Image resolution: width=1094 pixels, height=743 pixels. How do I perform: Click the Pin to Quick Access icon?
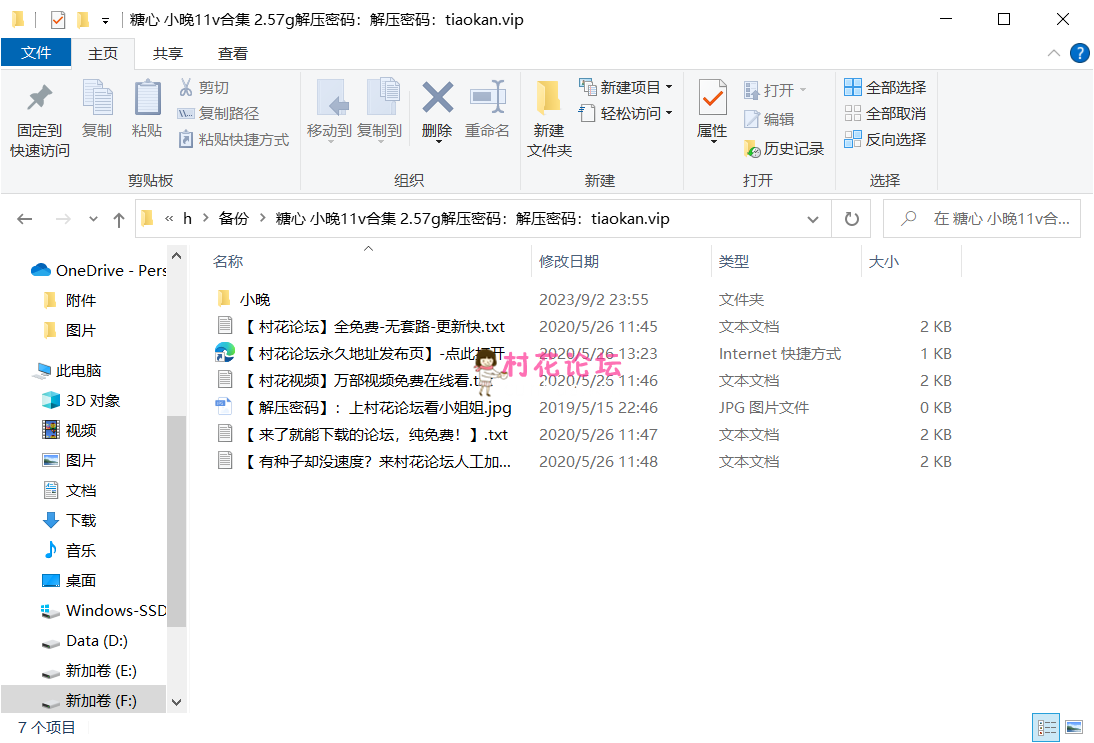pos(39,98)
